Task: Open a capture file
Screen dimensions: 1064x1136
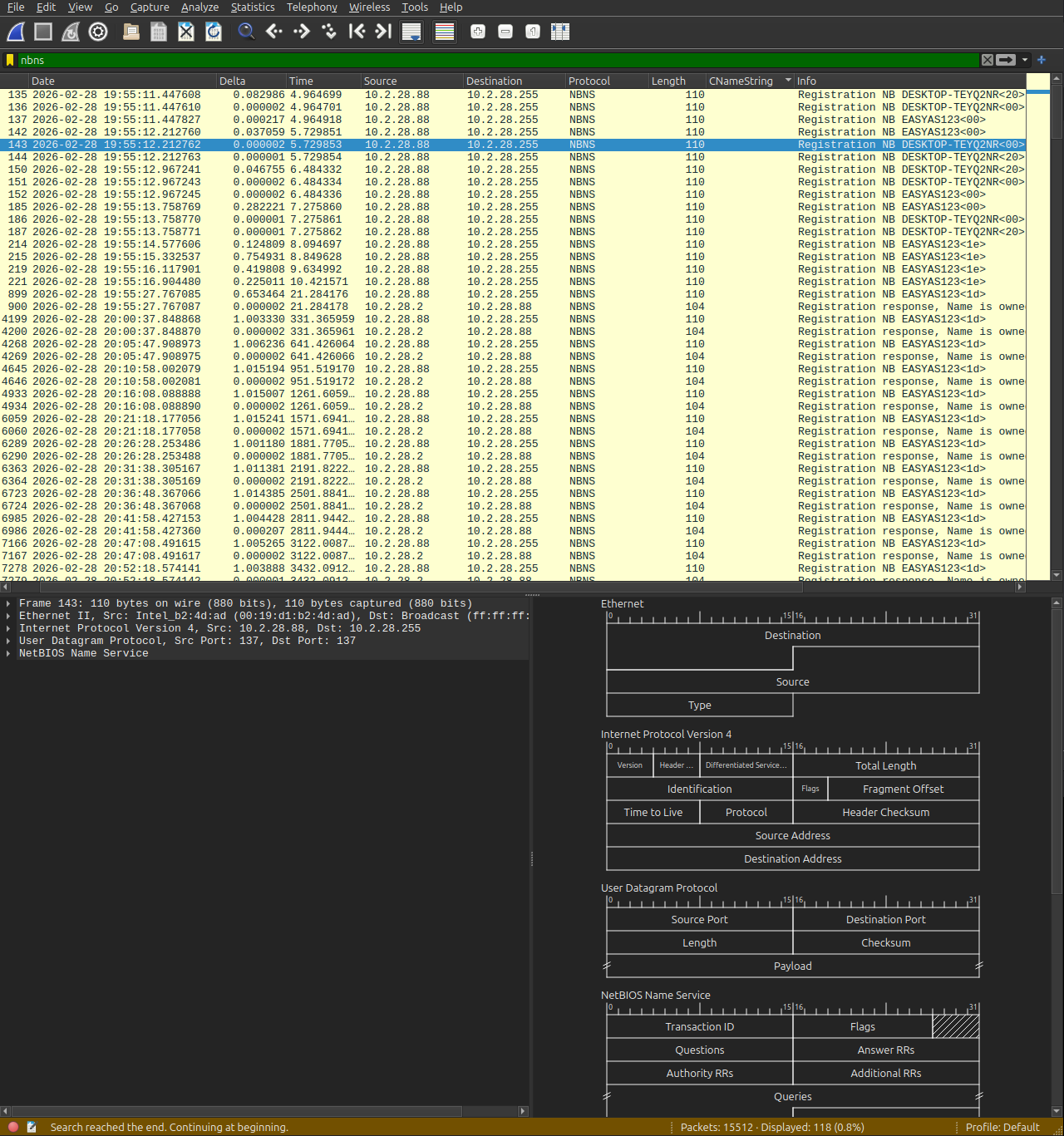Action: coord(131,32)
